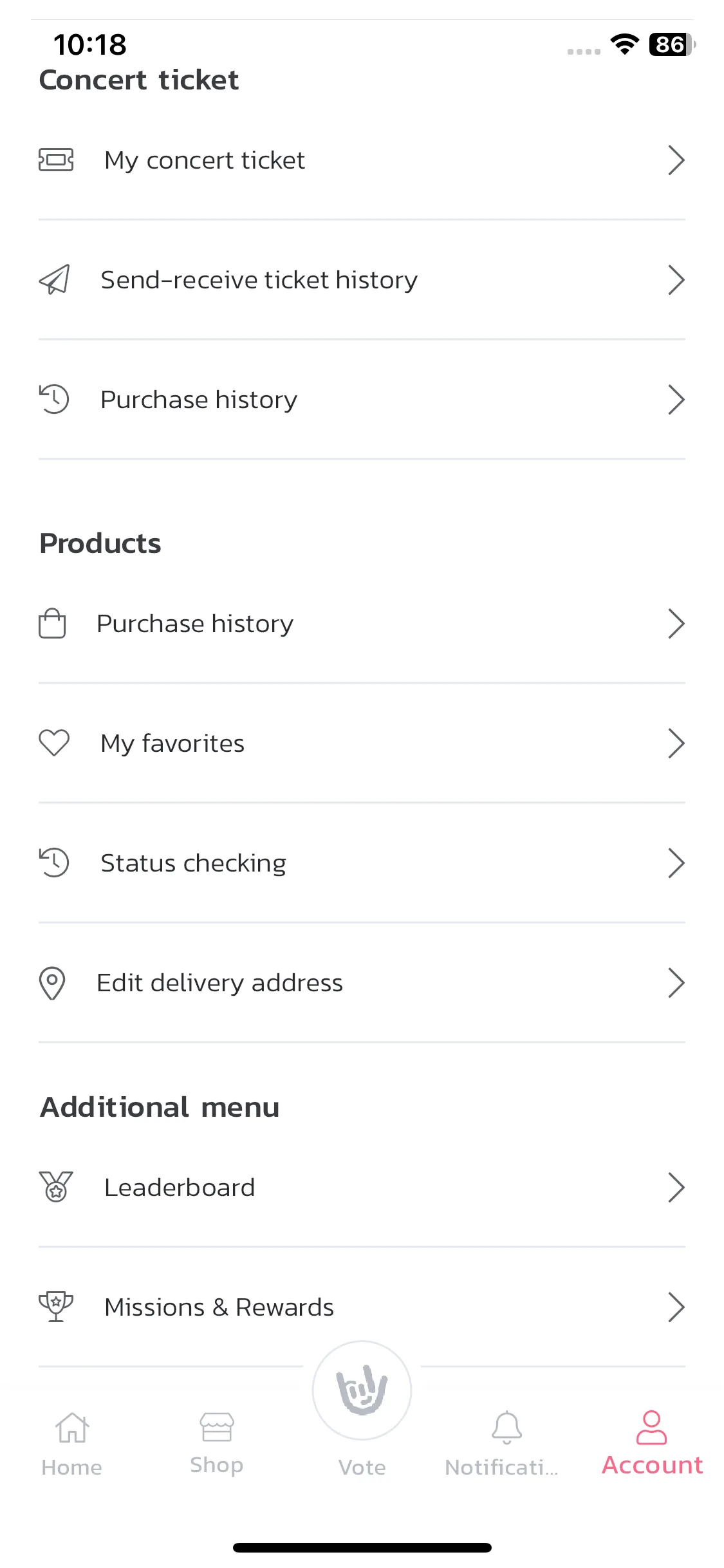Open the rock-hand Vote button
This screenshot has height=1568, width=724.
(x=362, y=1390)
